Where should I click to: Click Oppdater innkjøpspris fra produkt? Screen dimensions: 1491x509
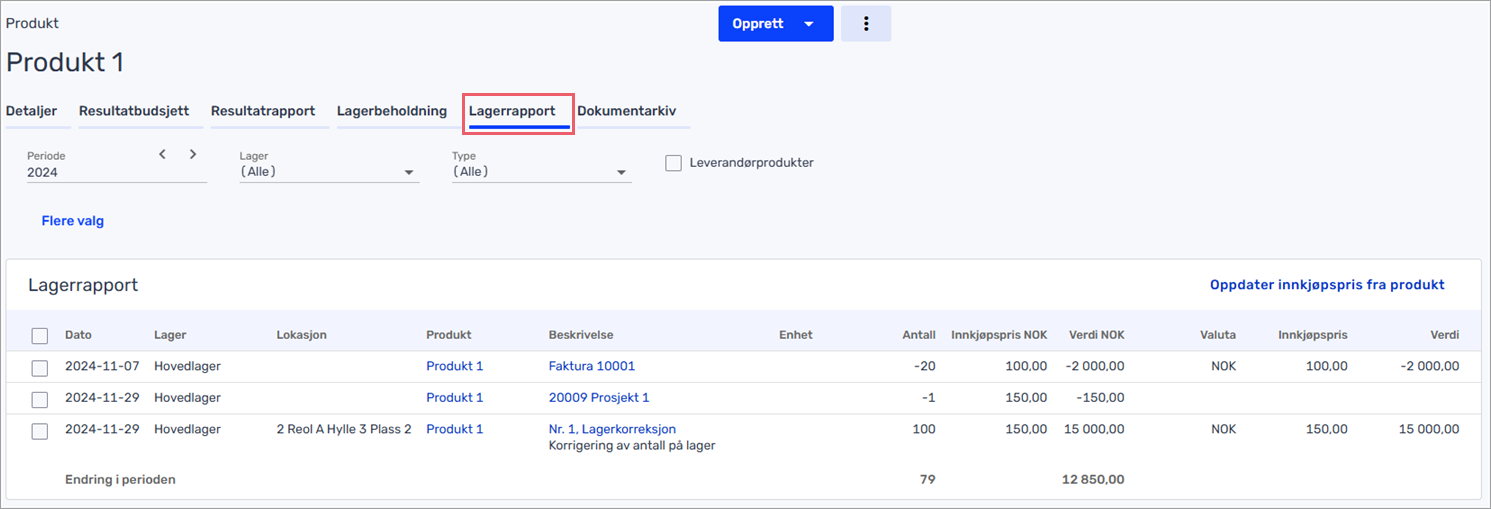click(1327, 285)
